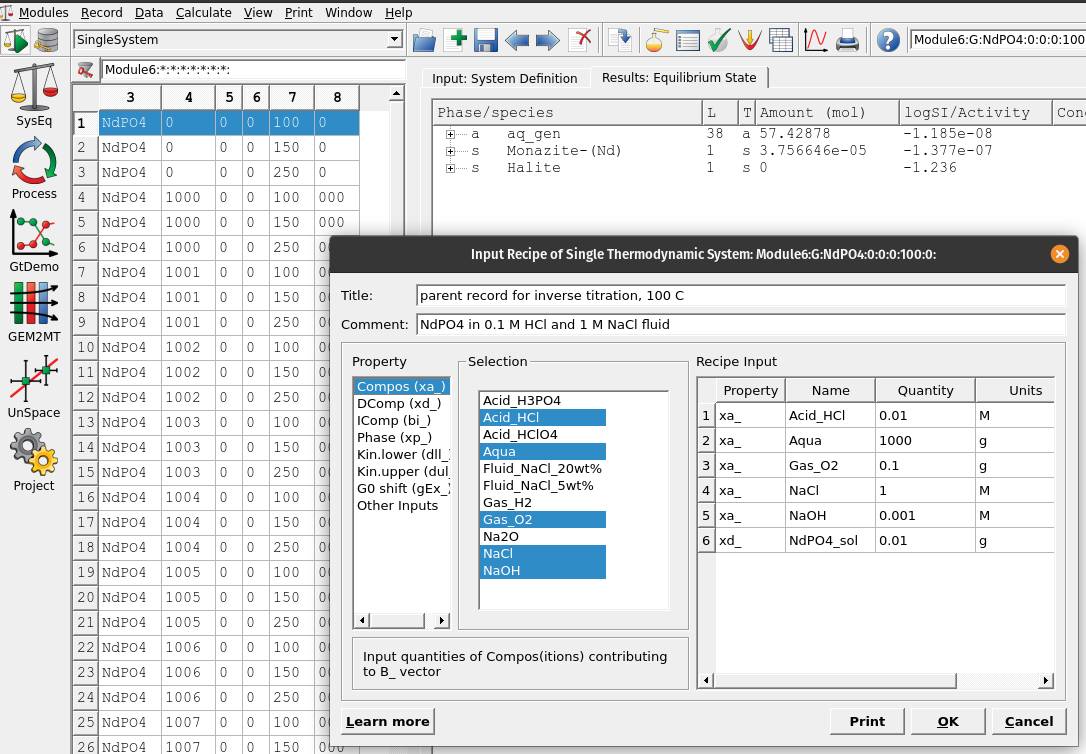Click the red curve graph icon
This screenshot has width=1086, height=754.
tap(815, 40)
